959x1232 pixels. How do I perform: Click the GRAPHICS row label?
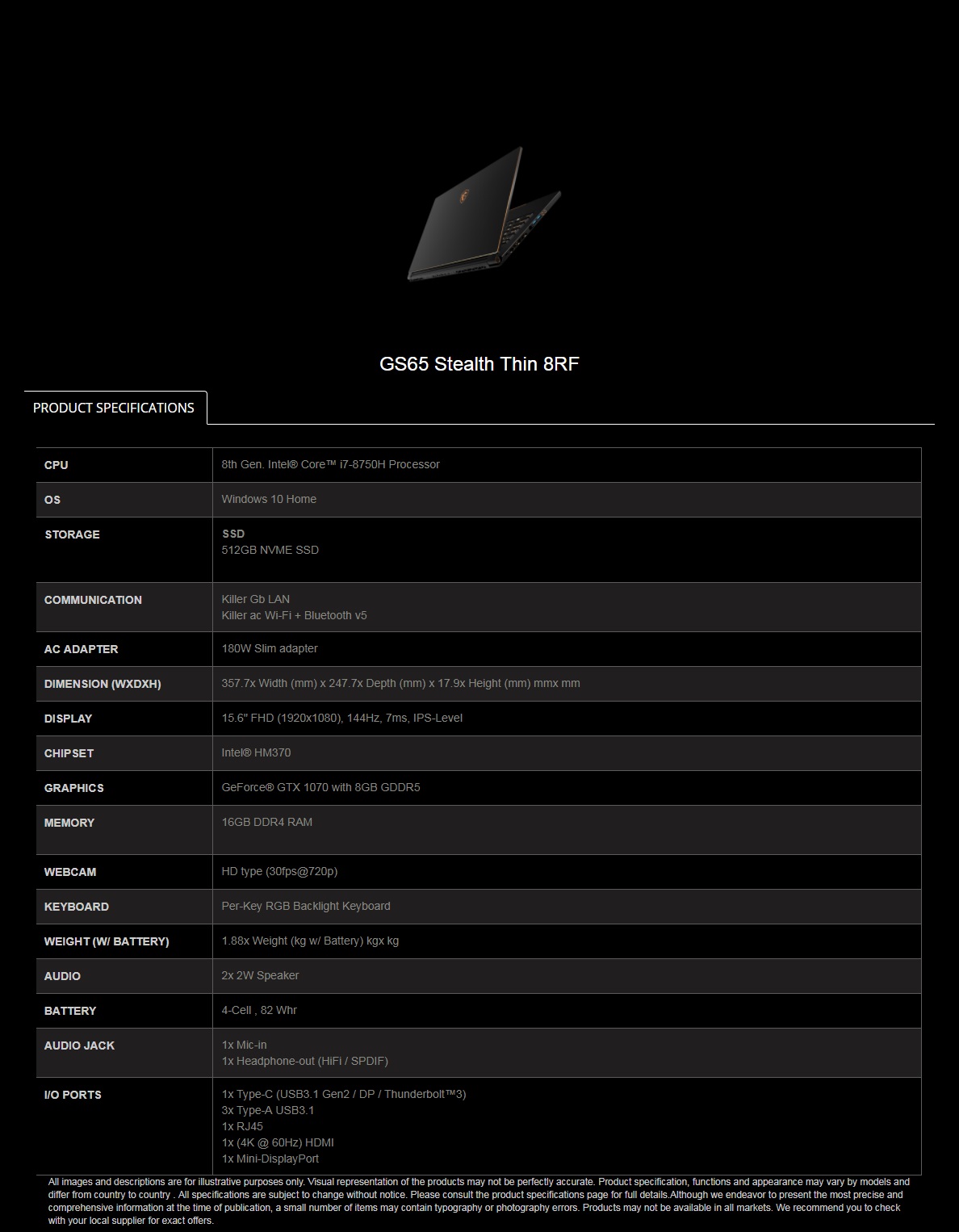(74, 788)
